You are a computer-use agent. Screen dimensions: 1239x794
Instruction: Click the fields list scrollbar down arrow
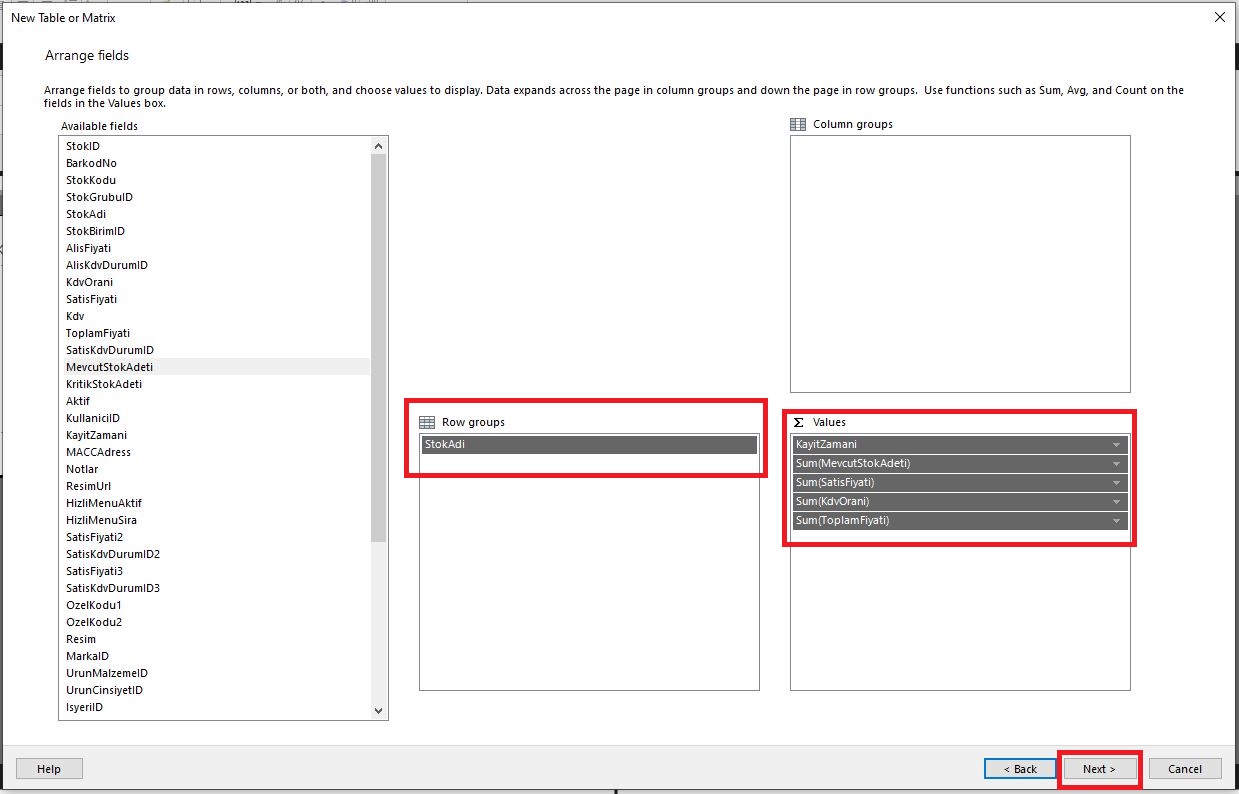378,710
